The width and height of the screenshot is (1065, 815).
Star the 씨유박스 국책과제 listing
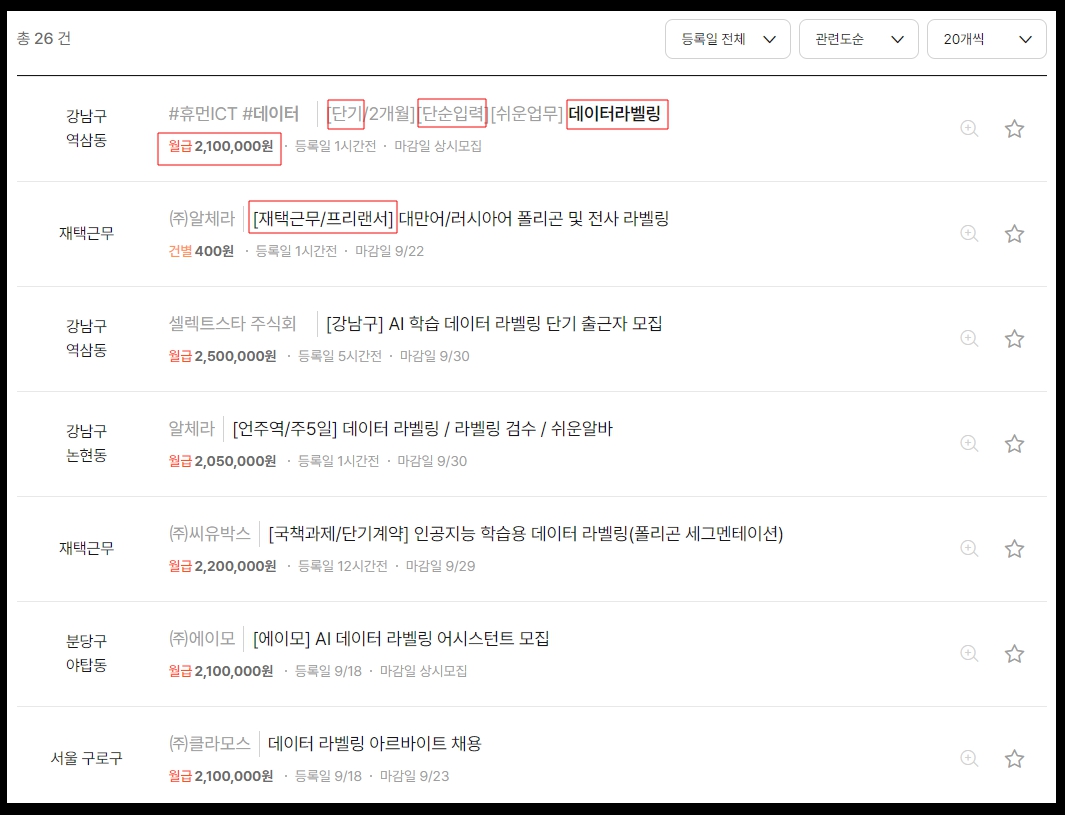[1014, 548]
